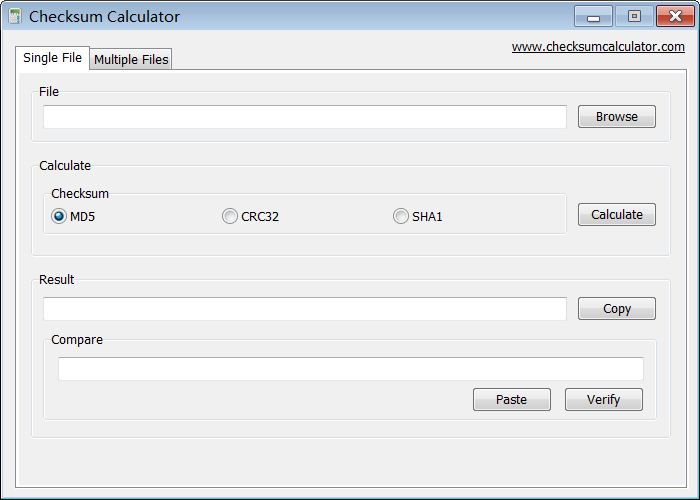Click the Browse button
Image resolution: width=700 pixels, height=500 pixels.
pos(617,117)
